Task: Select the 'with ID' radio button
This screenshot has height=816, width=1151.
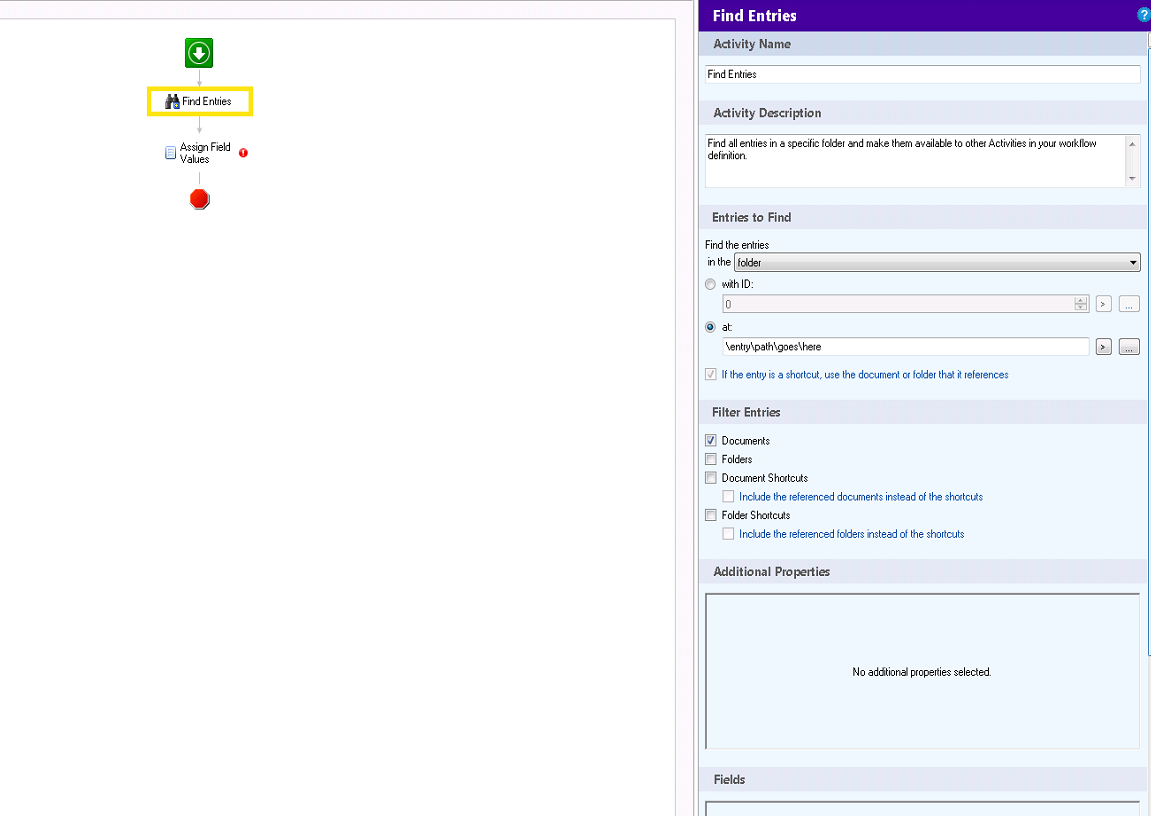Action: pos(711,284)
